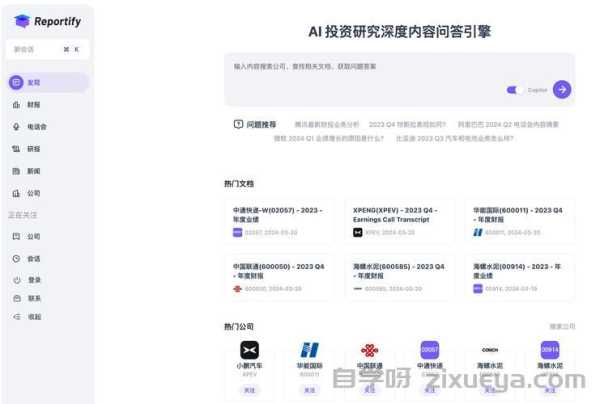Image resolution: width=600 pixels, height=404 pixels.
Task: Open the 中通快递-W(02057) 2023 document card
Action: pyautogui.click(x=280, y=221)
